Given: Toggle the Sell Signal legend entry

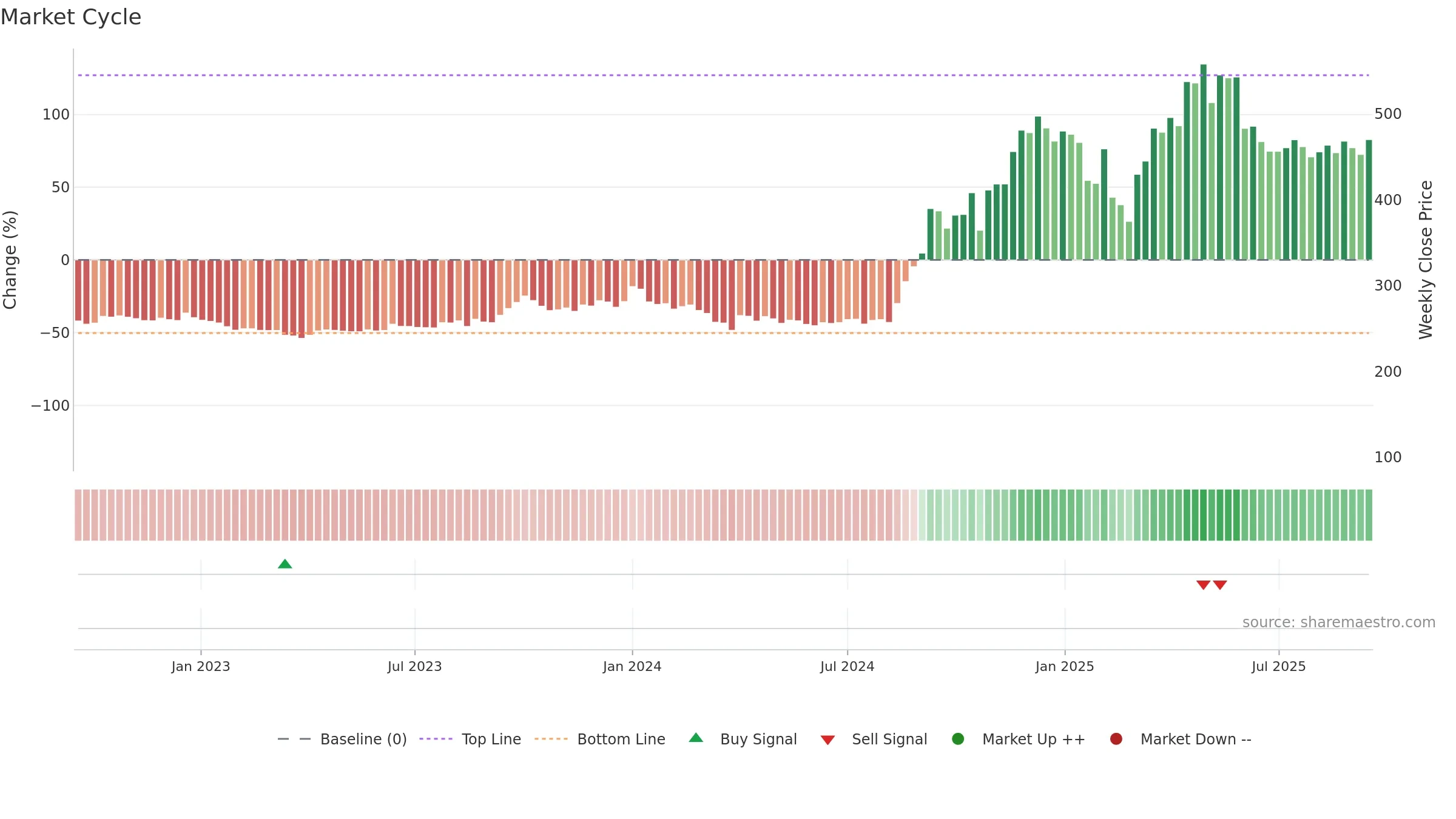Looking at the screenshot, I should [874, 739].
